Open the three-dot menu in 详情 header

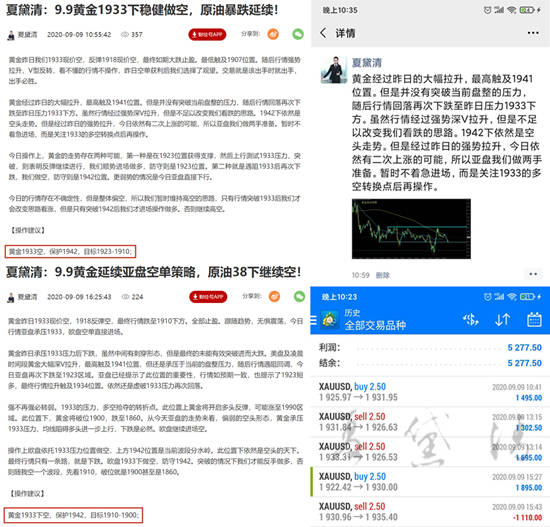[x=533, y=33]
